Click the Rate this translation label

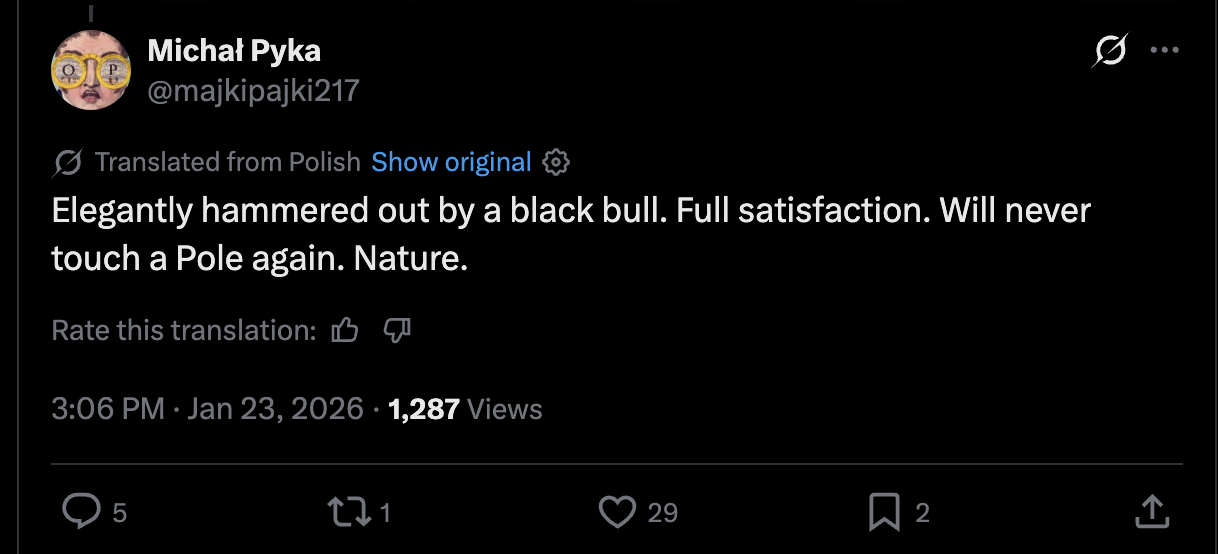pyautogui.click(x=184, y=330)
